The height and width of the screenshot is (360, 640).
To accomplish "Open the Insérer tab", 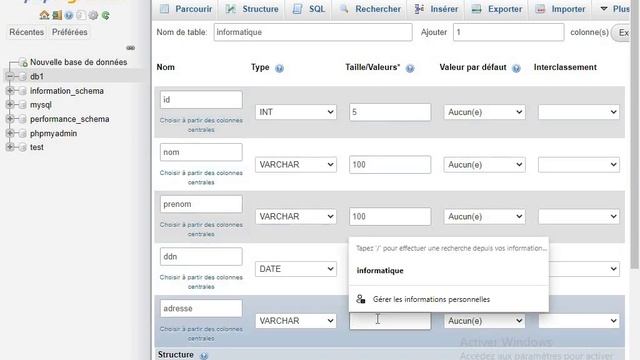I will [436, 9].
